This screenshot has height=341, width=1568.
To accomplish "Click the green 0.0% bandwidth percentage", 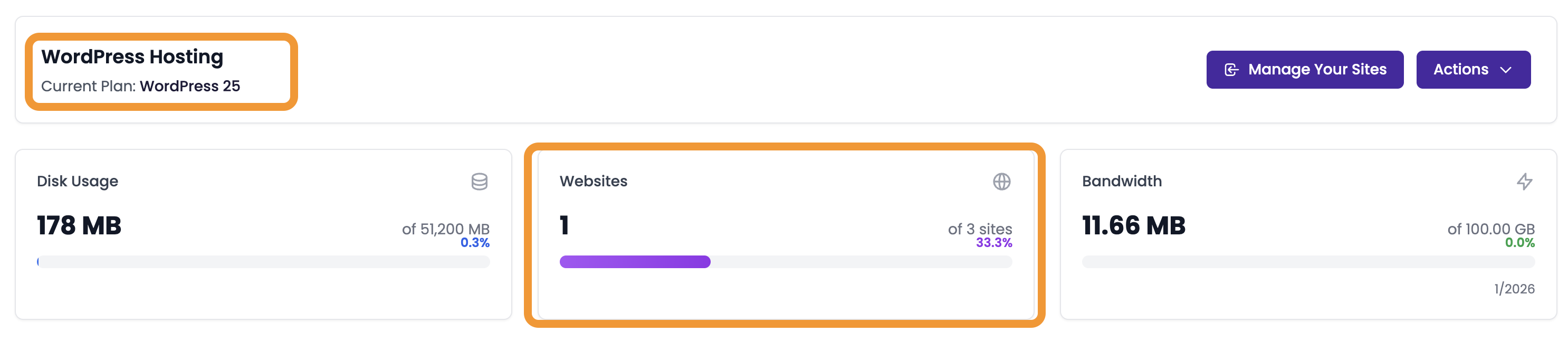I will [1519, 243].
